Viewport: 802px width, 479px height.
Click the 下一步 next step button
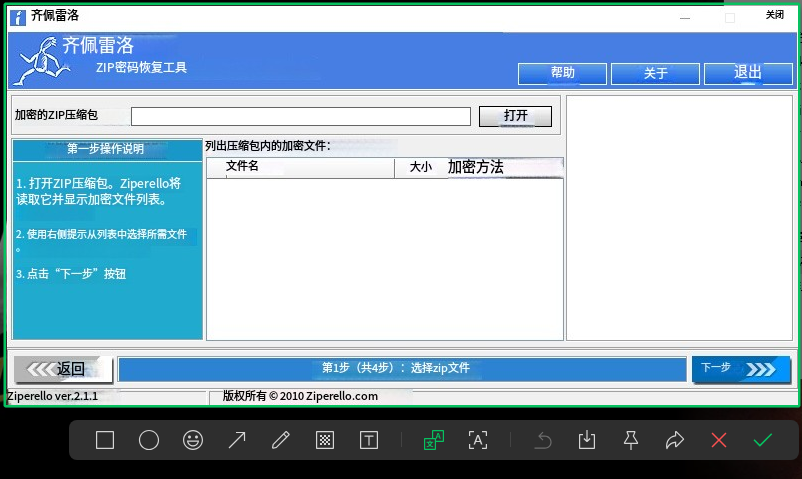741,369
